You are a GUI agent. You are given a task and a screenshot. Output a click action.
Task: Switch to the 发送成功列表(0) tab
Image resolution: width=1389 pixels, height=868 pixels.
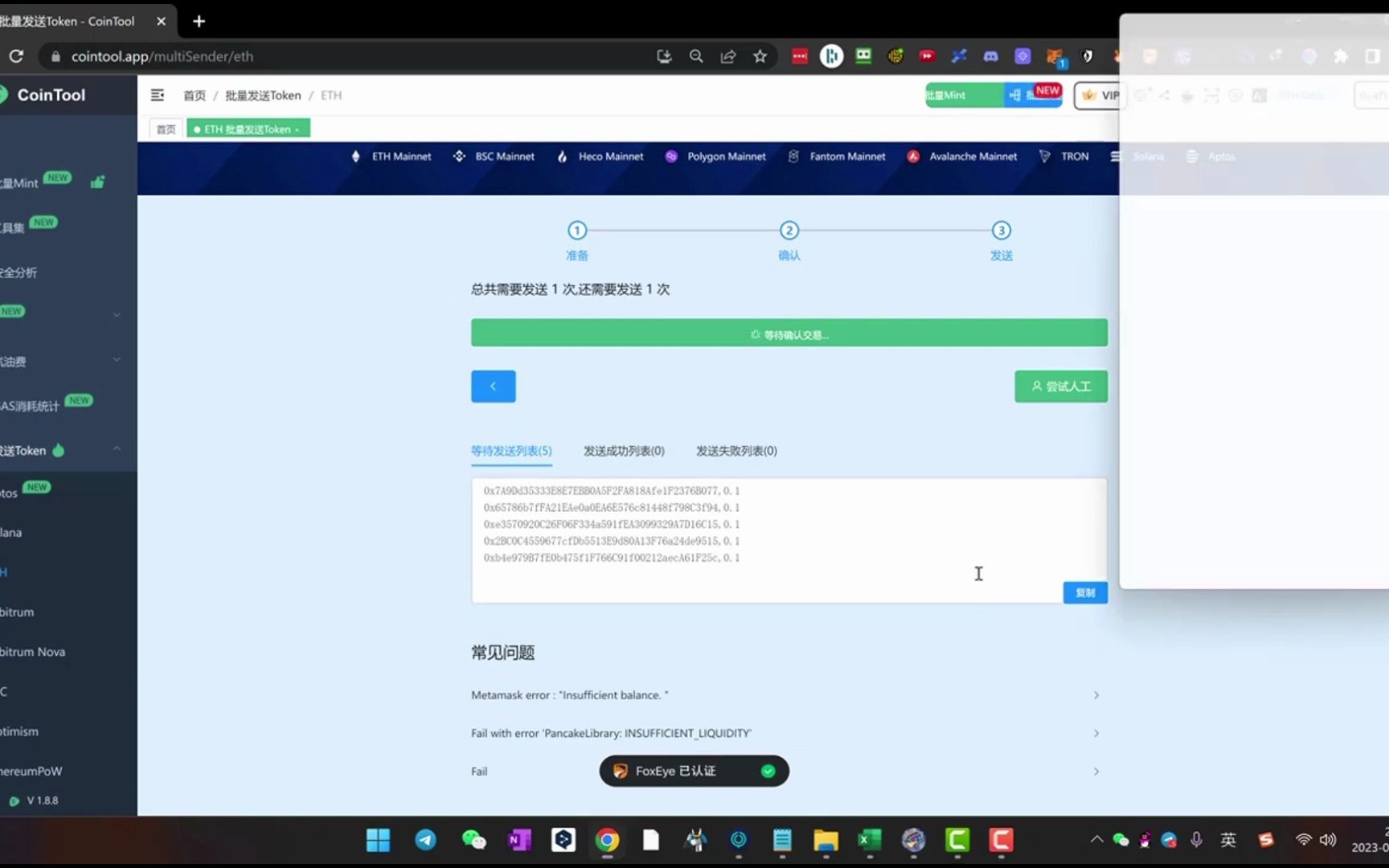(623, 451)
